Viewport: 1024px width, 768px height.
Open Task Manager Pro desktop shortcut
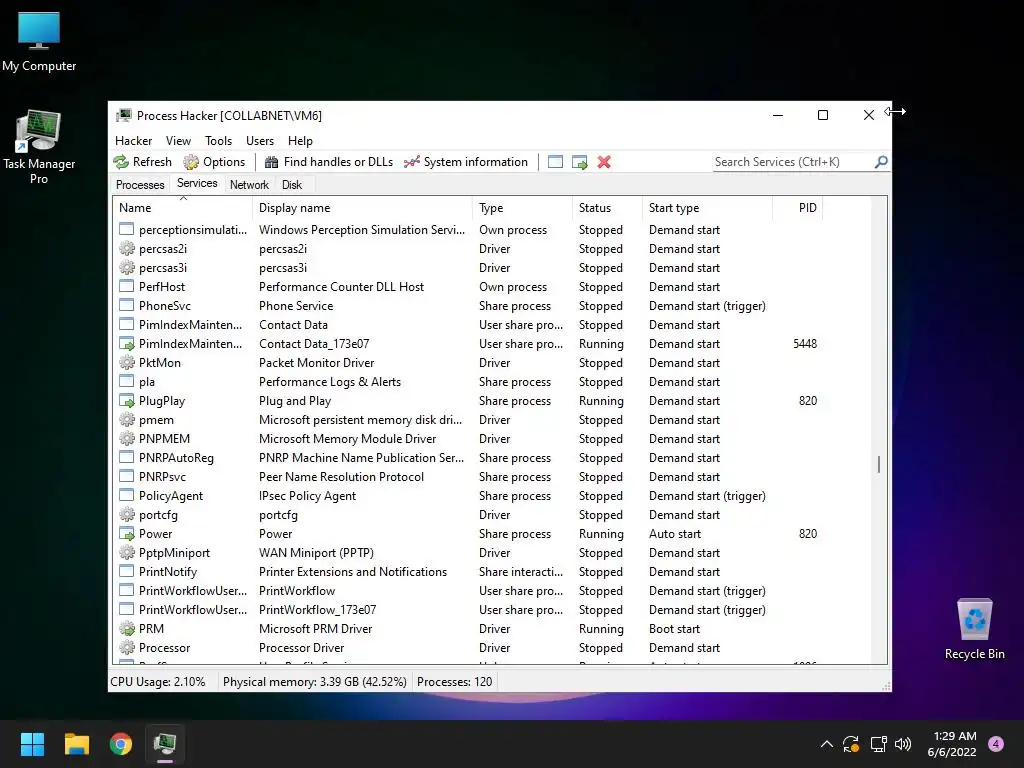(39, 147)
